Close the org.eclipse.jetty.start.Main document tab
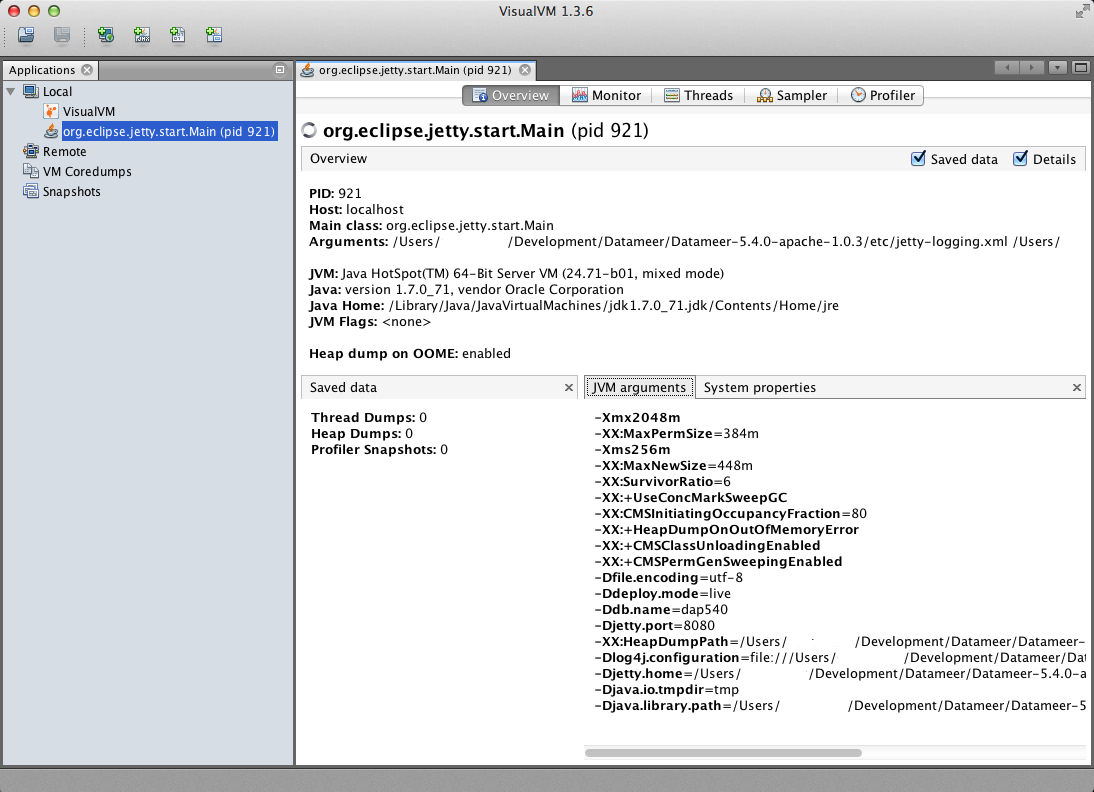 pos(525,70)
